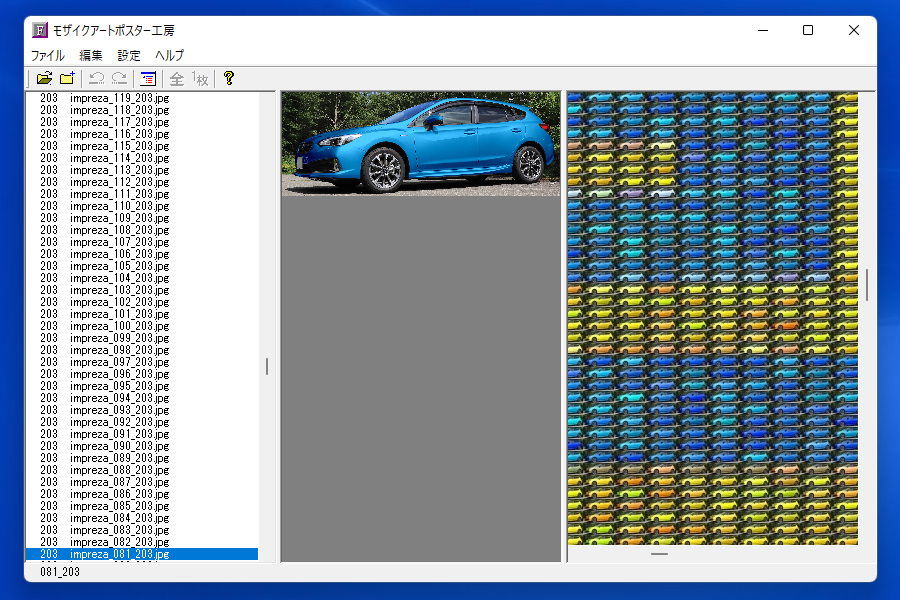Click the add folder icon with plus
Screen dimensions: 900x600
tap(67, 79)
